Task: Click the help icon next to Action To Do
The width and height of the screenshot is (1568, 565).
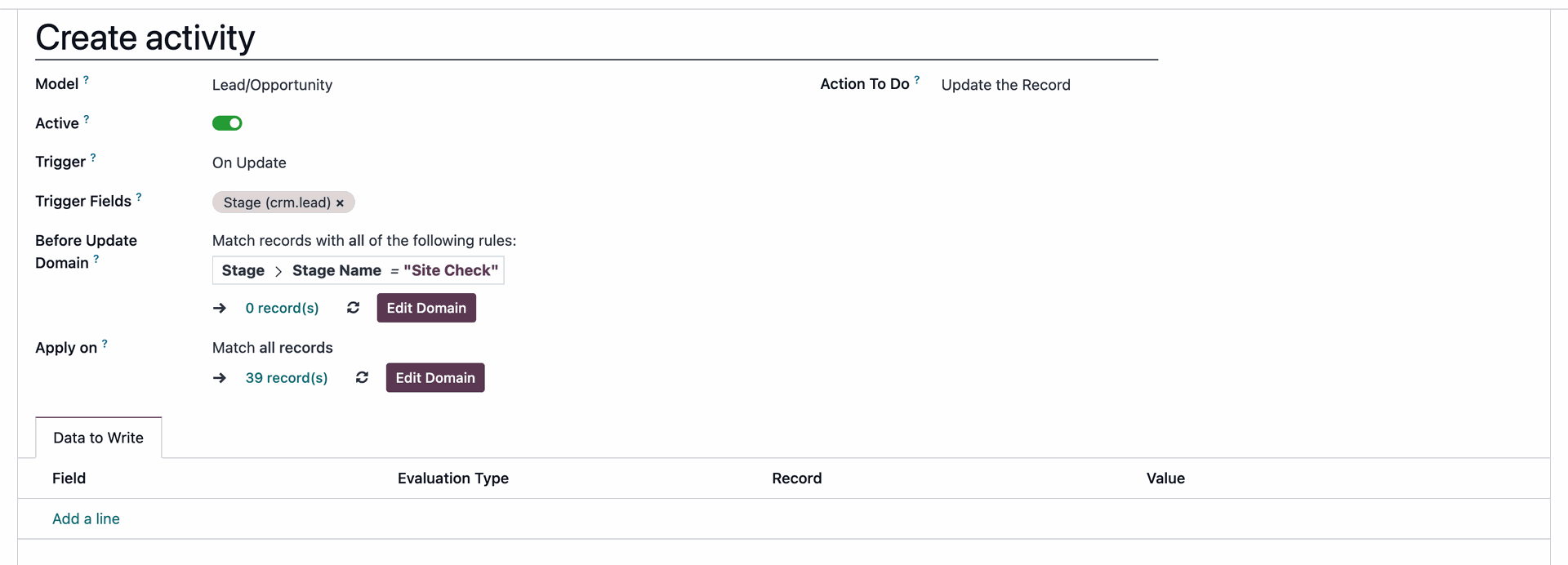Action: pos(916,80)
